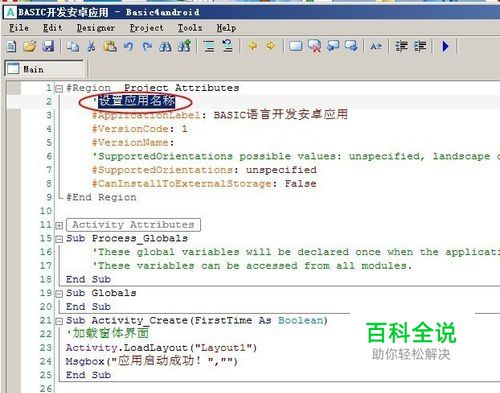Go to next bookmark icon
Viewport: 500px width, 393px height.
pos(351,46)
